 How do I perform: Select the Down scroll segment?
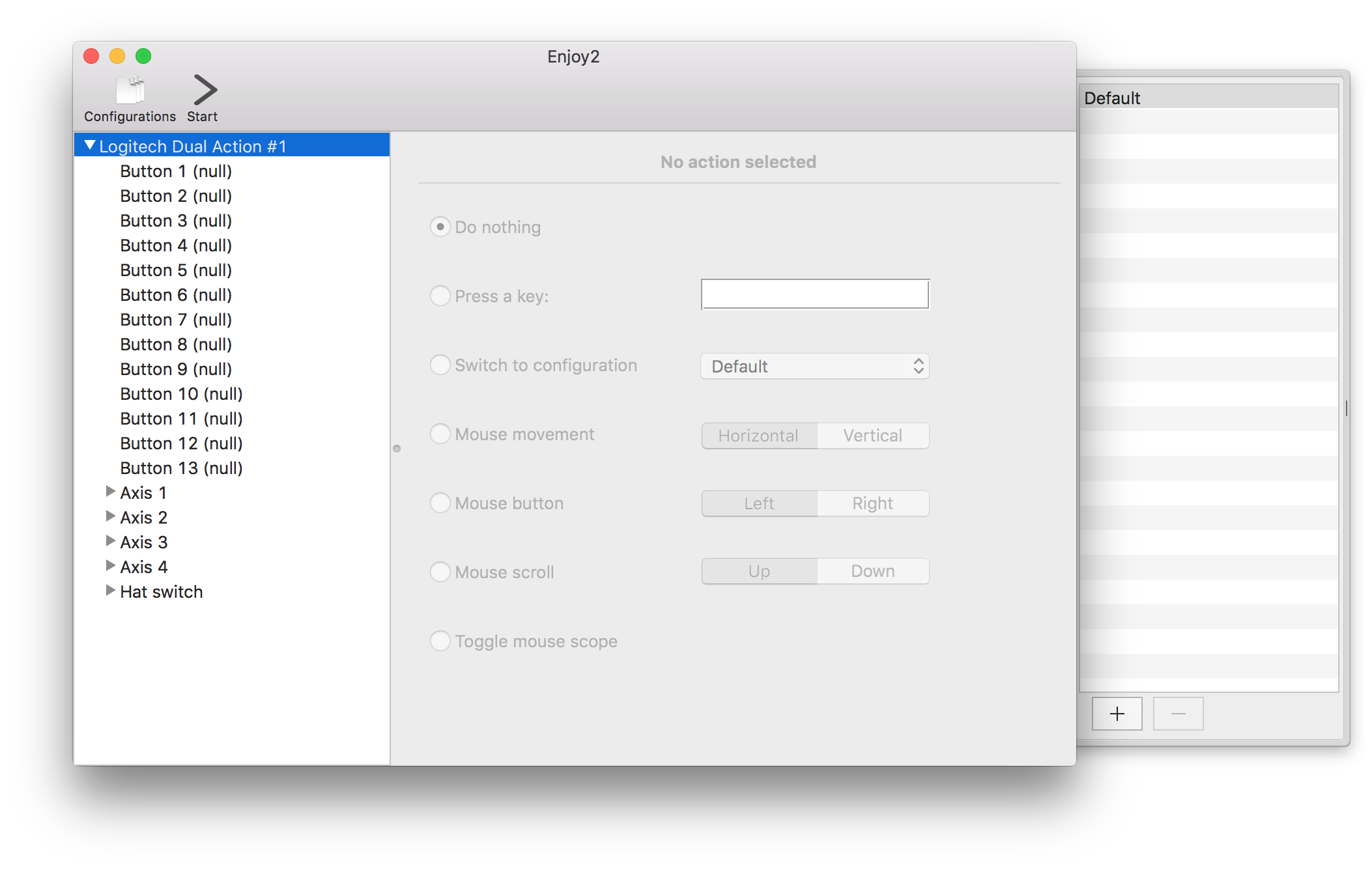[873, 571]
